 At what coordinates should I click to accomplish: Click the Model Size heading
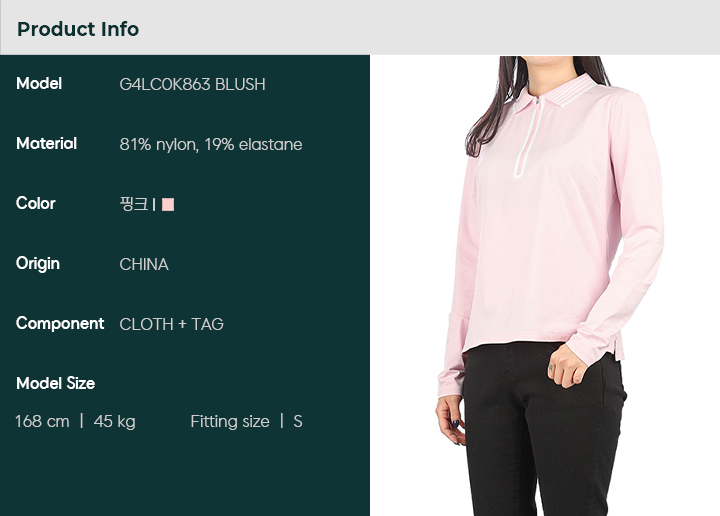coord(56,383)
